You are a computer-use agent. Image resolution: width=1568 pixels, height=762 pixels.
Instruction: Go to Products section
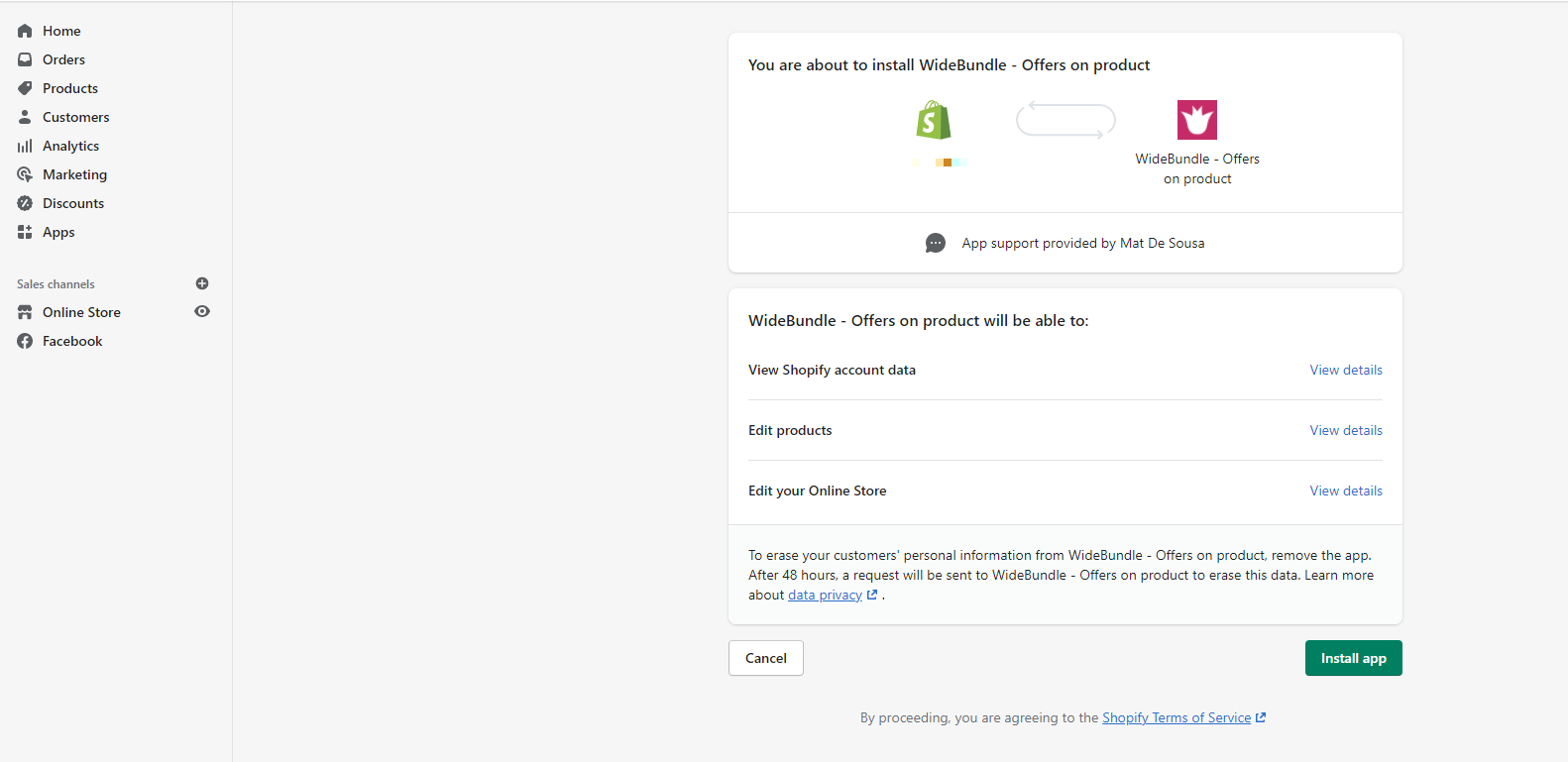tap(70, 88)
